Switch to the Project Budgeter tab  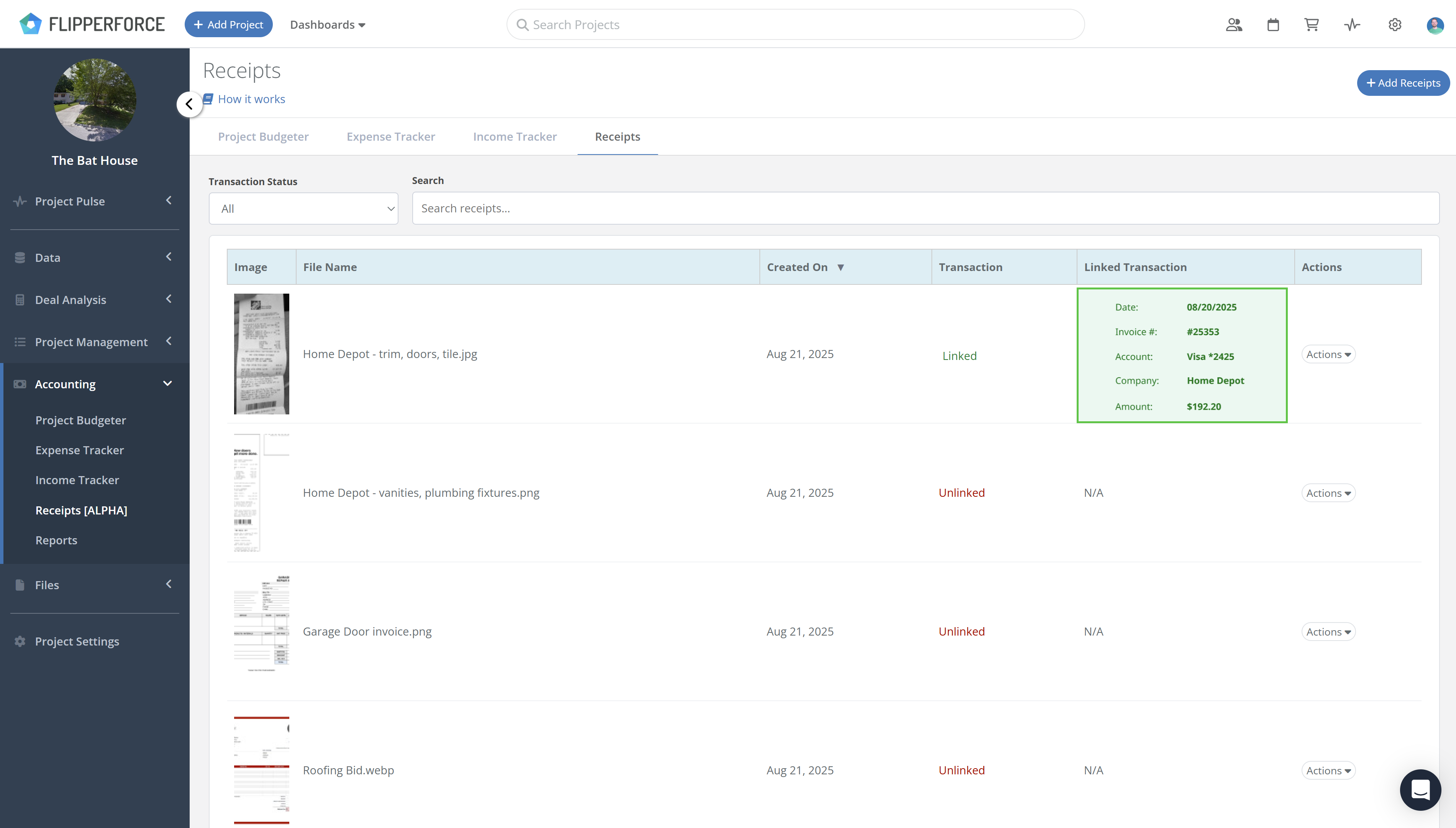coord(263,136)
